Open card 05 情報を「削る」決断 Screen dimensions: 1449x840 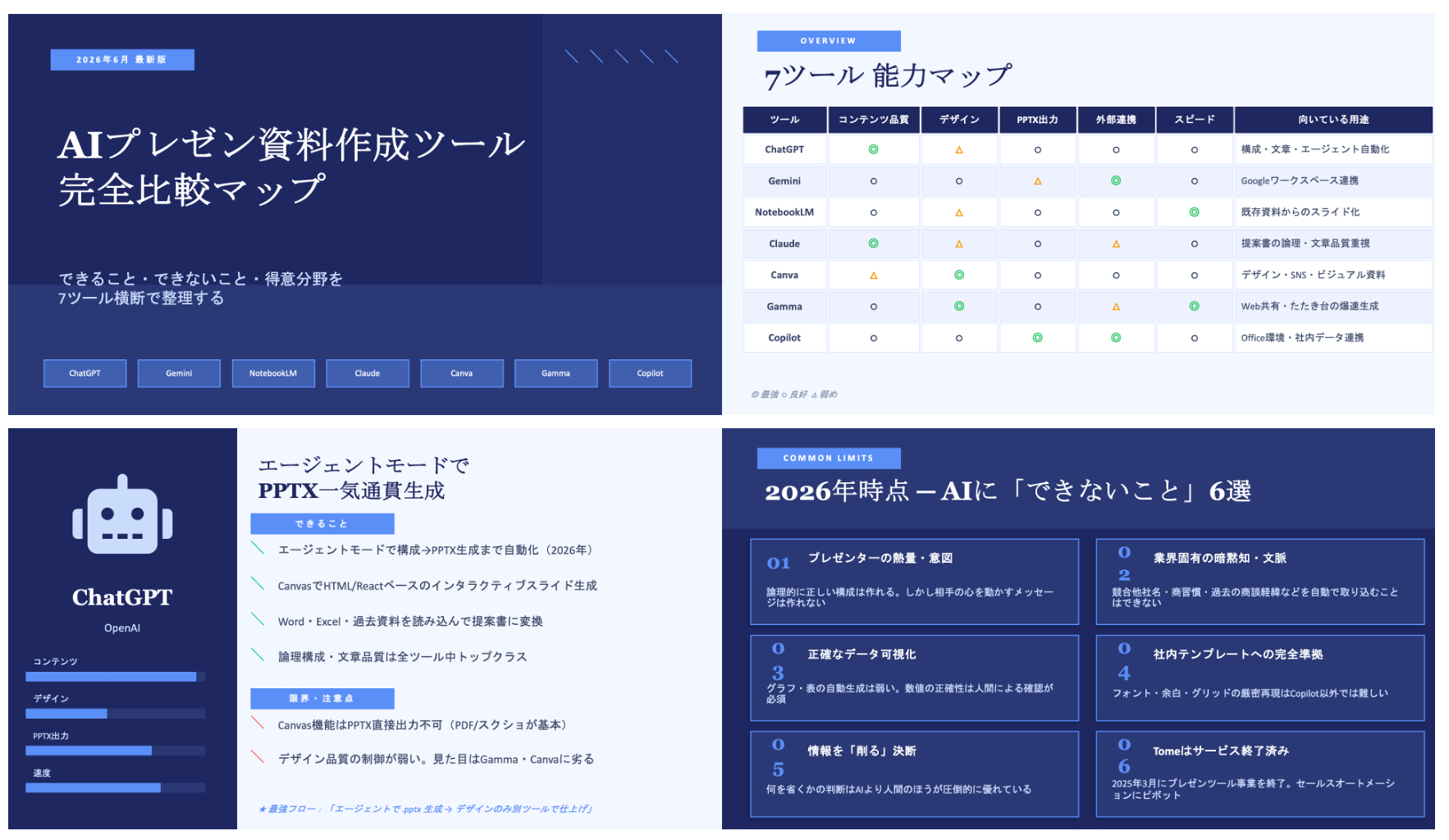[x=914, y=774]
